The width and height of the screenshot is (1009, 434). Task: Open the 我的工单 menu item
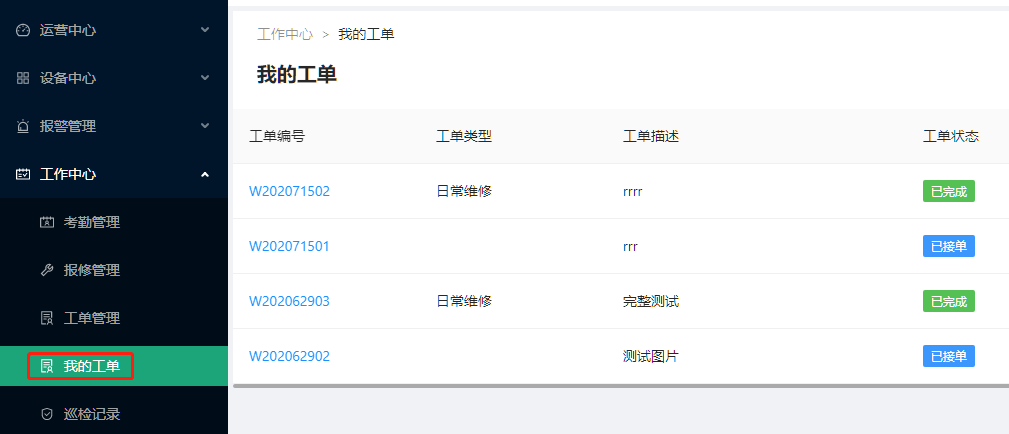[91, 366]
